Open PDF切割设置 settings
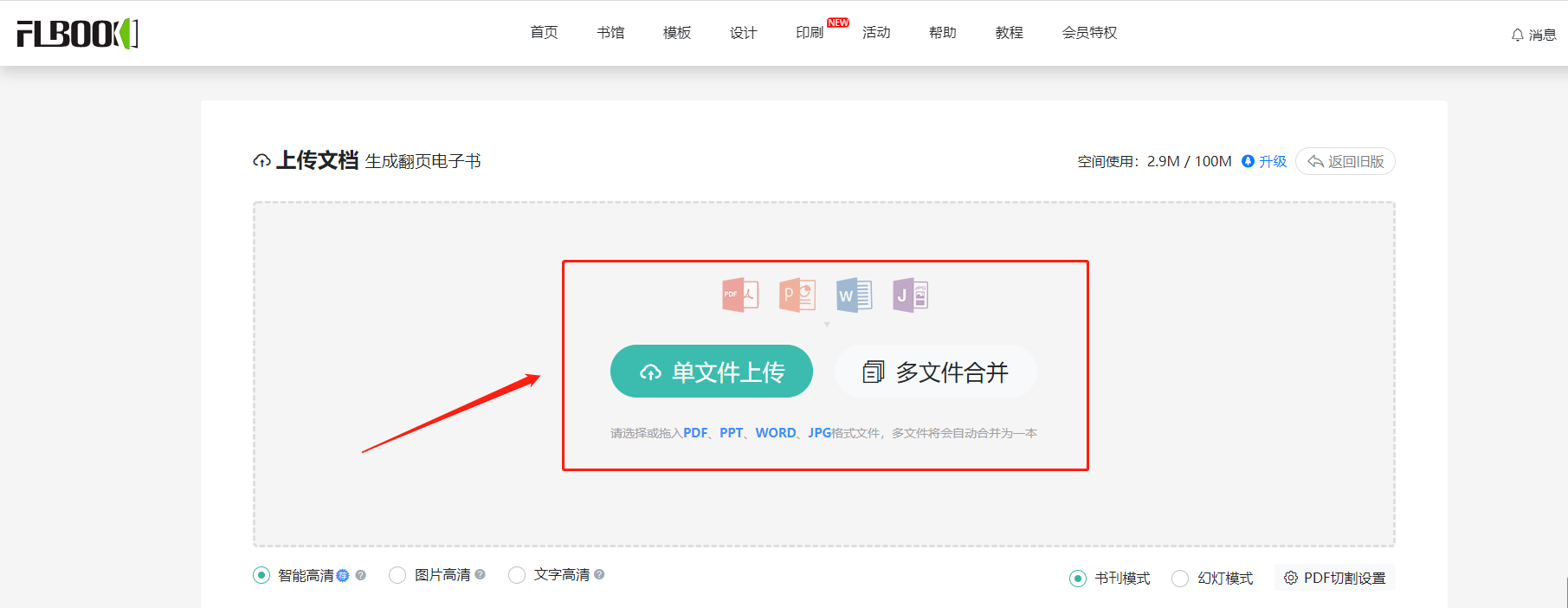The width and height of the screenshot is (1568, 608). 1335,578
